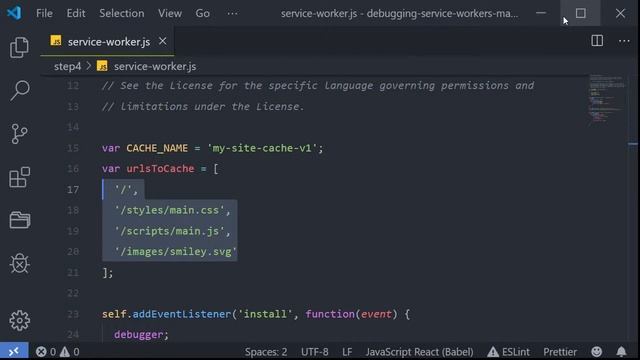
Task: Show warnings count in status bar
Action: [70, 352]
